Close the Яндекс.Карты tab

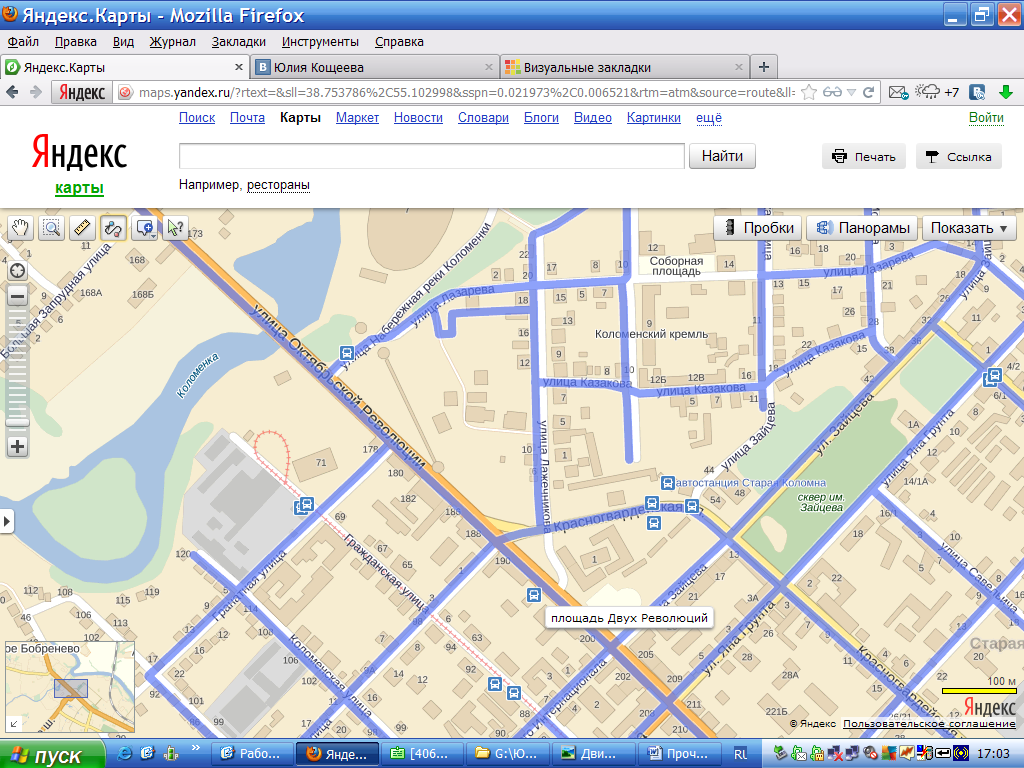pyautogui.click(x=239, y=67)
